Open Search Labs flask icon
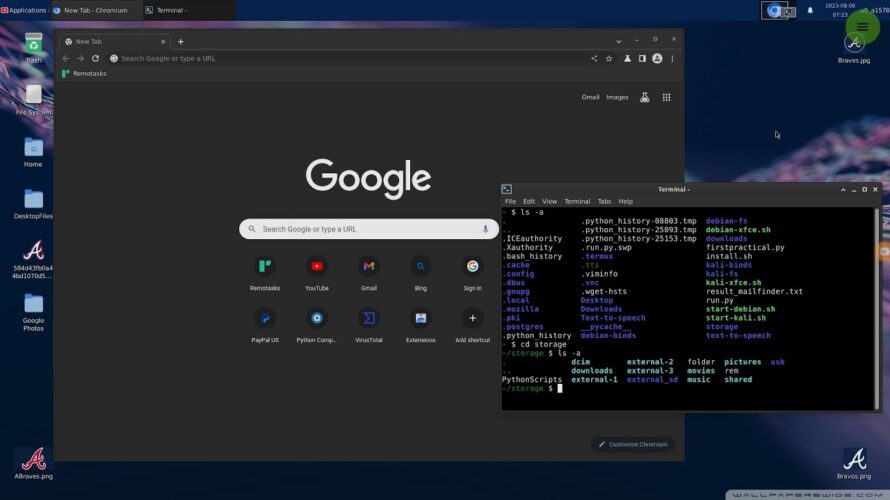Image resolution: width=890 pixels, height=500 pixels. pos(645,98)
